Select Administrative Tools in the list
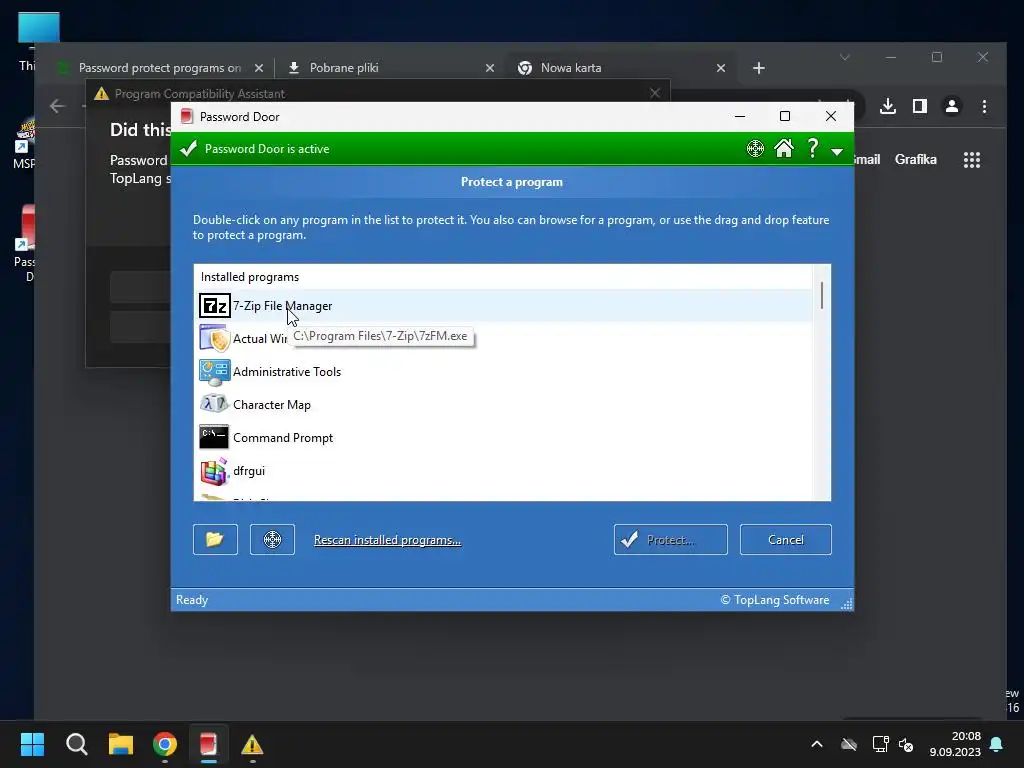Screen dimensions: 1024x768 coord(503,372)
